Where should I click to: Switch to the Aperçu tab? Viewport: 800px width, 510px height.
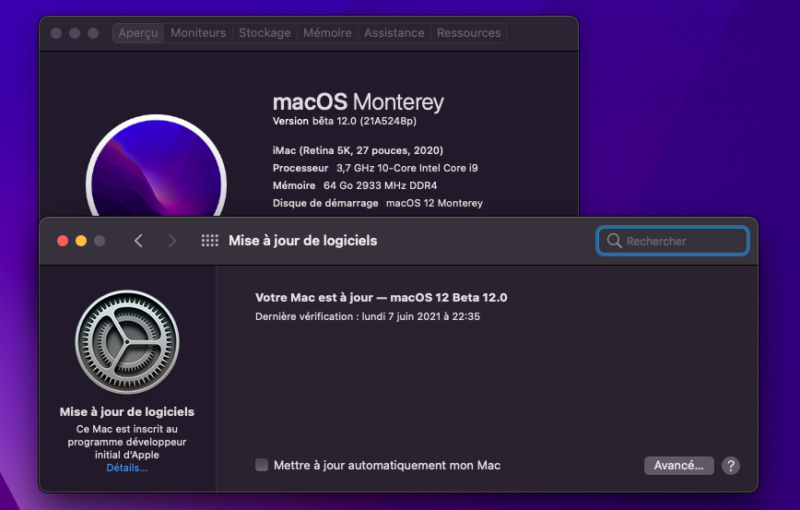(x=138, y=33)
